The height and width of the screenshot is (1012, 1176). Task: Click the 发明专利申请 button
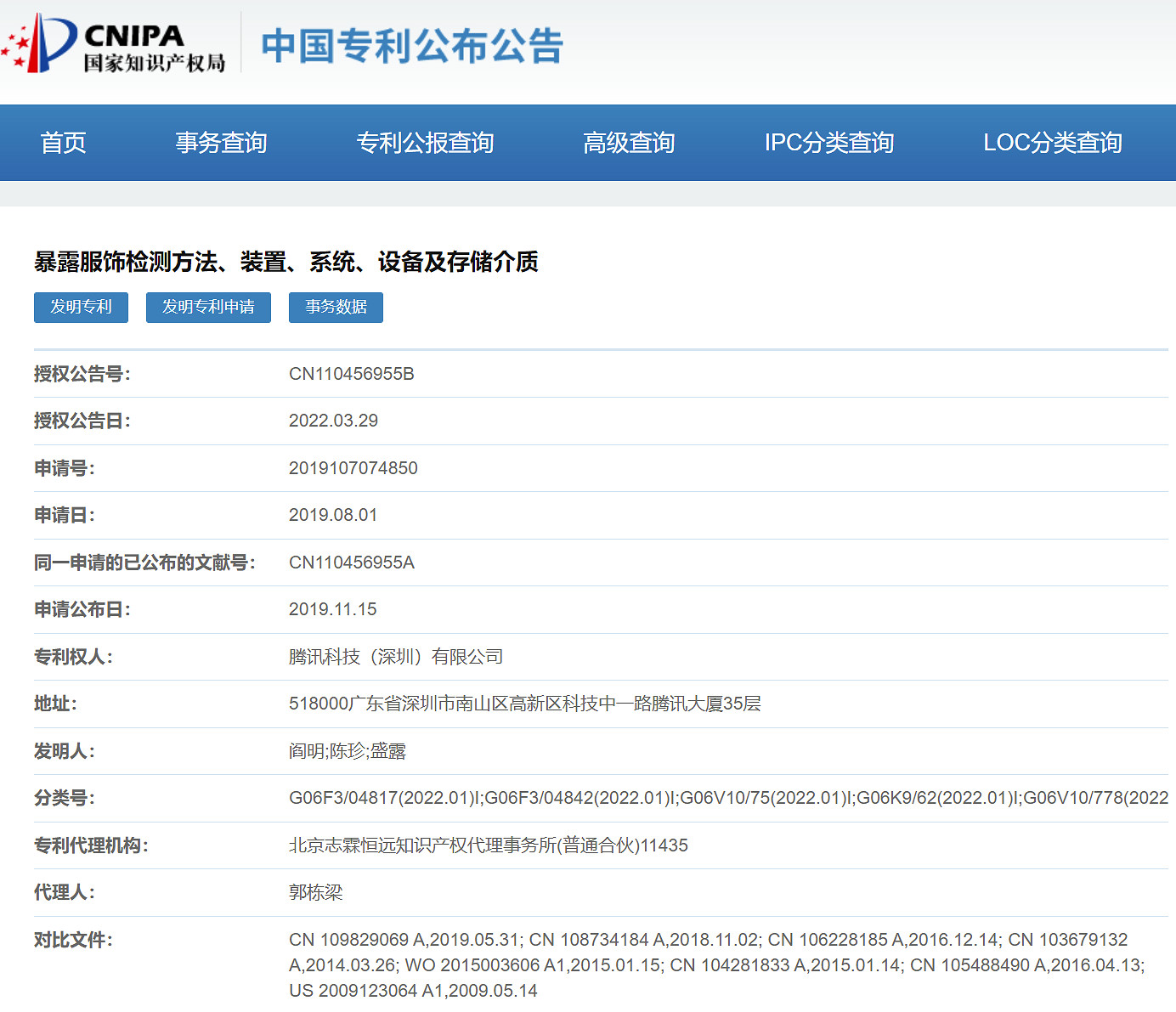[x=207, y=308]
